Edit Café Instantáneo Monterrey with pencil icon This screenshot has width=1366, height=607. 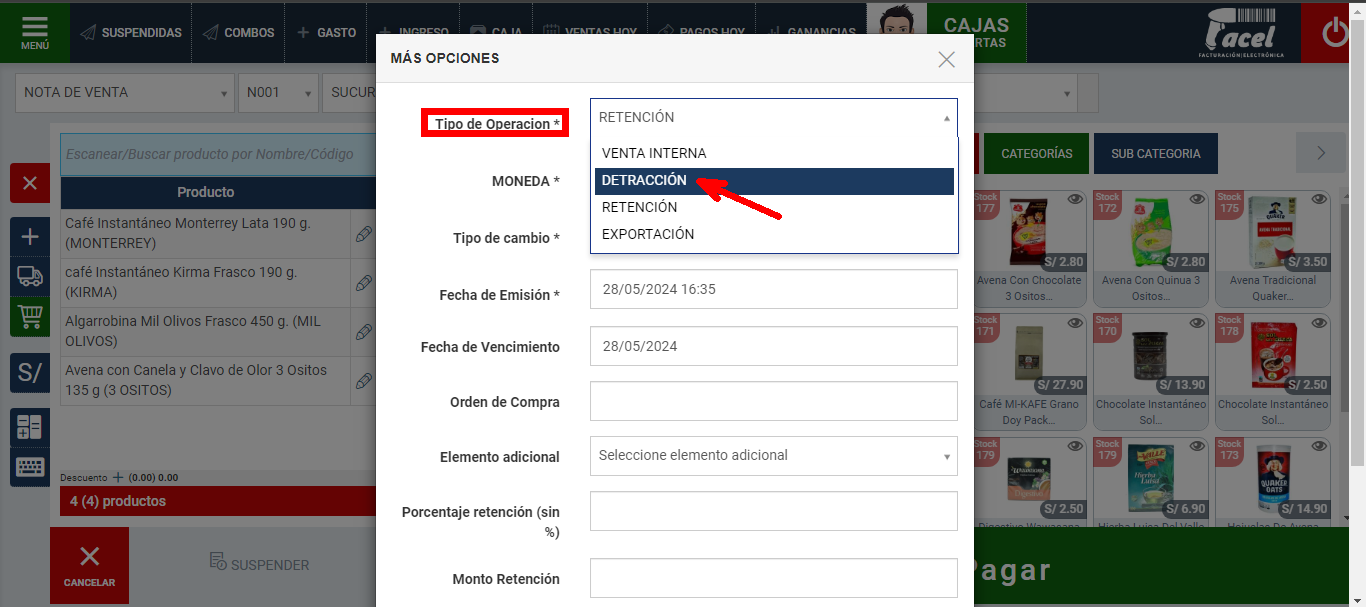point(364,233)
